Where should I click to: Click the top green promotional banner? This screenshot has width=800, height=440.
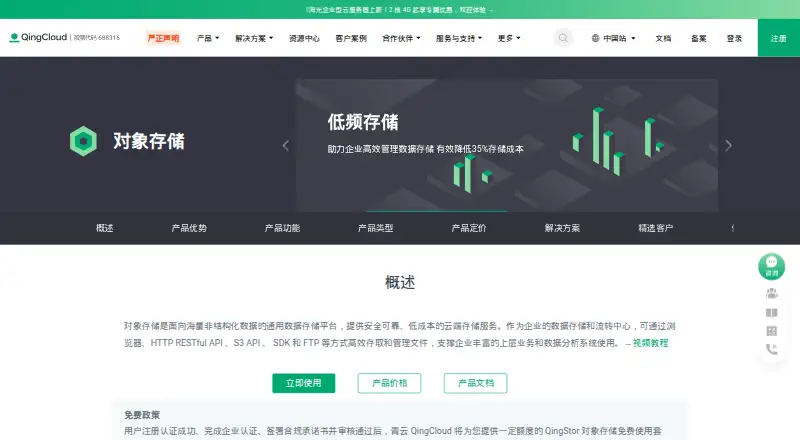(x=400, y=10)
